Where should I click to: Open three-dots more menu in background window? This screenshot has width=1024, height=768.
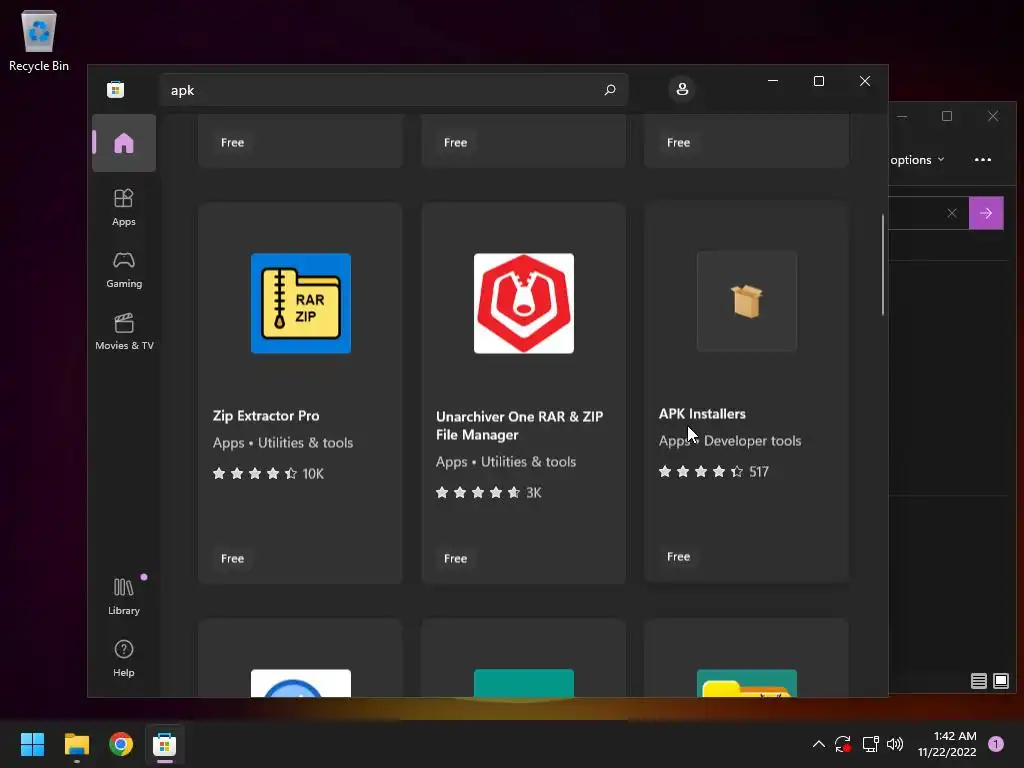(983, 160)
